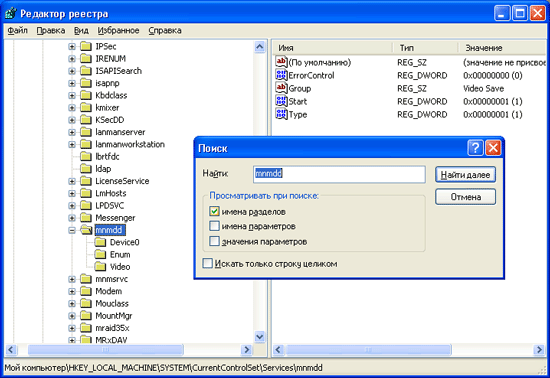
Task: Click the values pane scroll right arrow
Action: click(539, 350)
